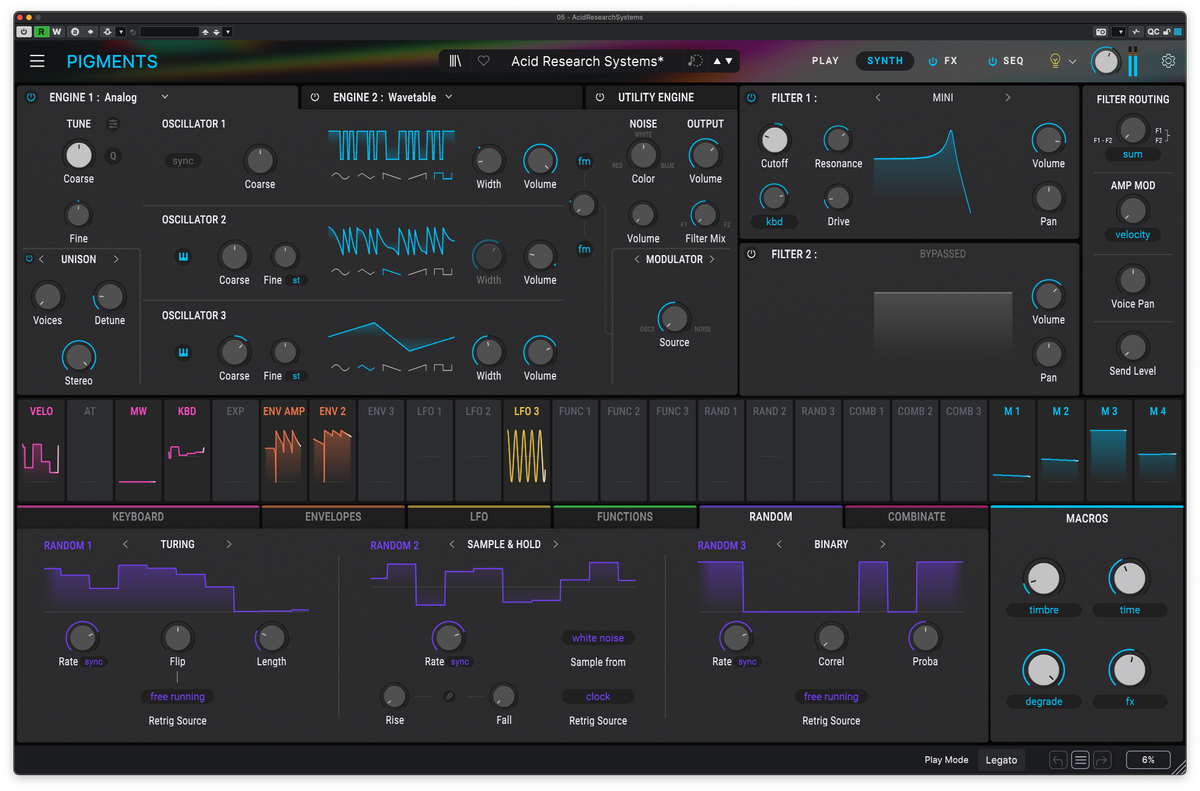Click the sum filter routing label
The width and height of the screenshot is (1200, 791).
click(x=1133, y=155)
